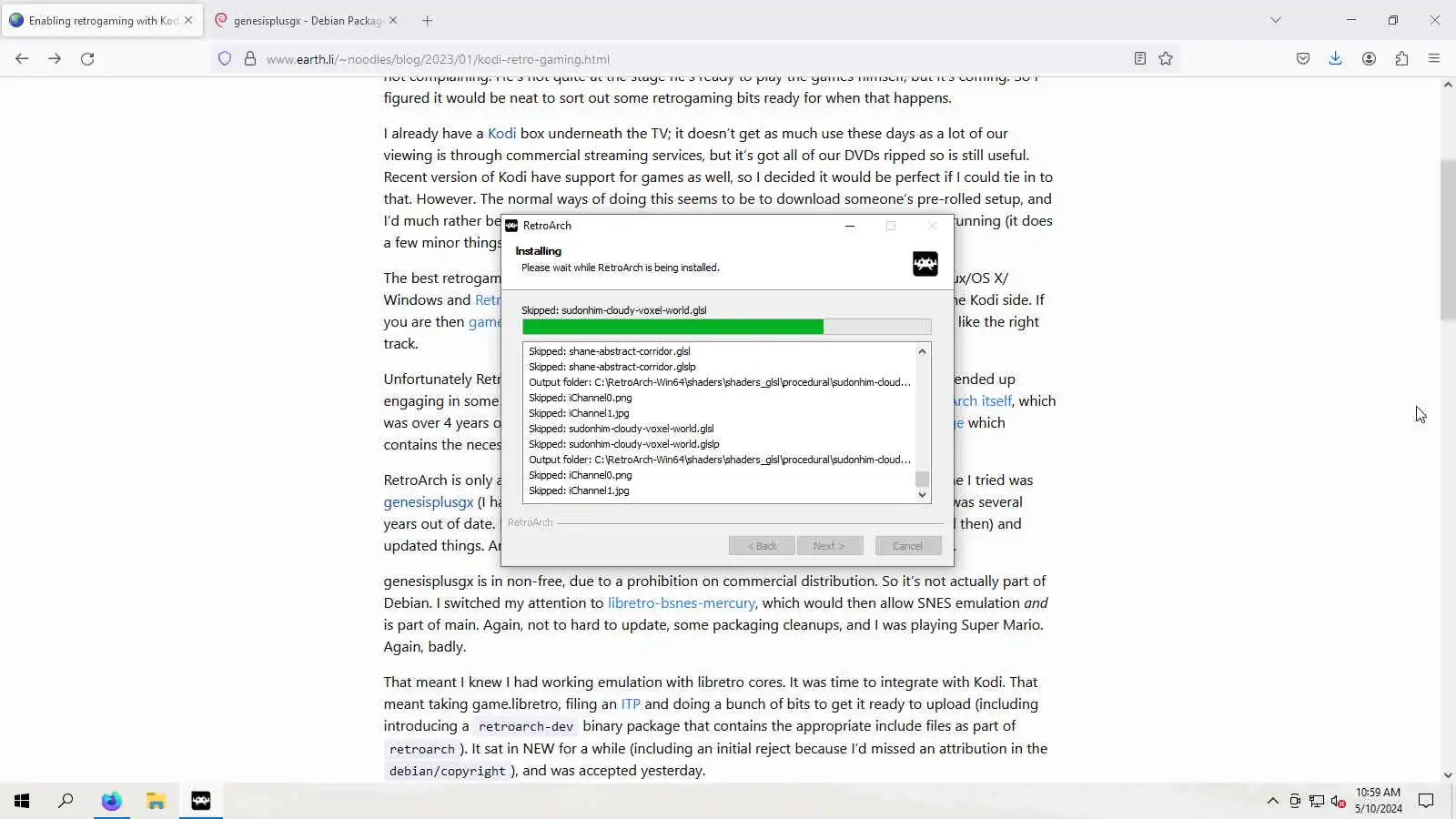Image resolution: width=1456 pixels, height=819 pixels.
Task: Click the page scrollbar up arrow
Action: tap(1448, 85)
